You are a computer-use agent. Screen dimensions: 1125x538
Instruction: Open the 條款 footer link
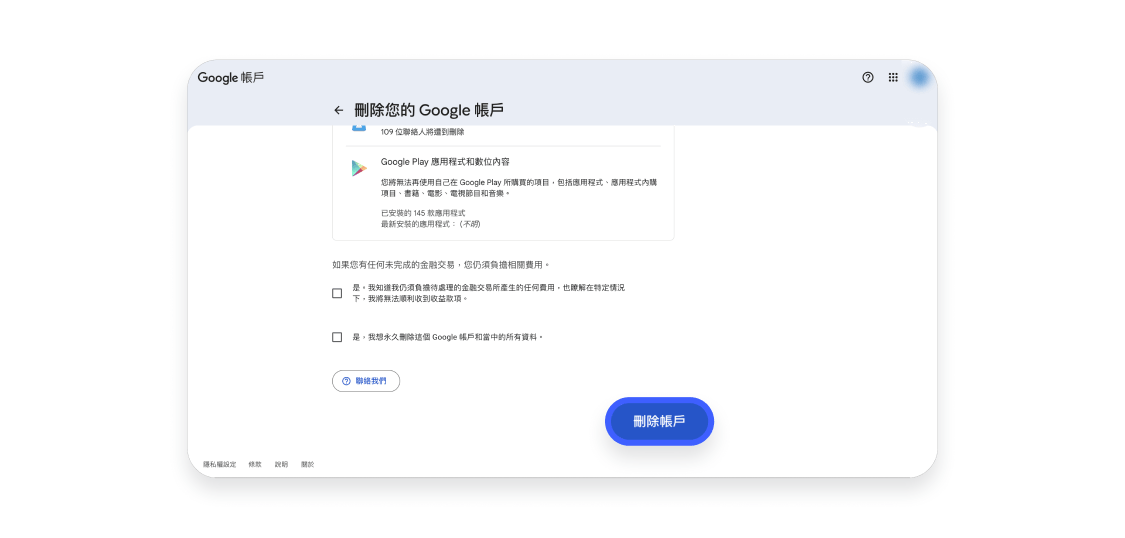coord(255,464)
